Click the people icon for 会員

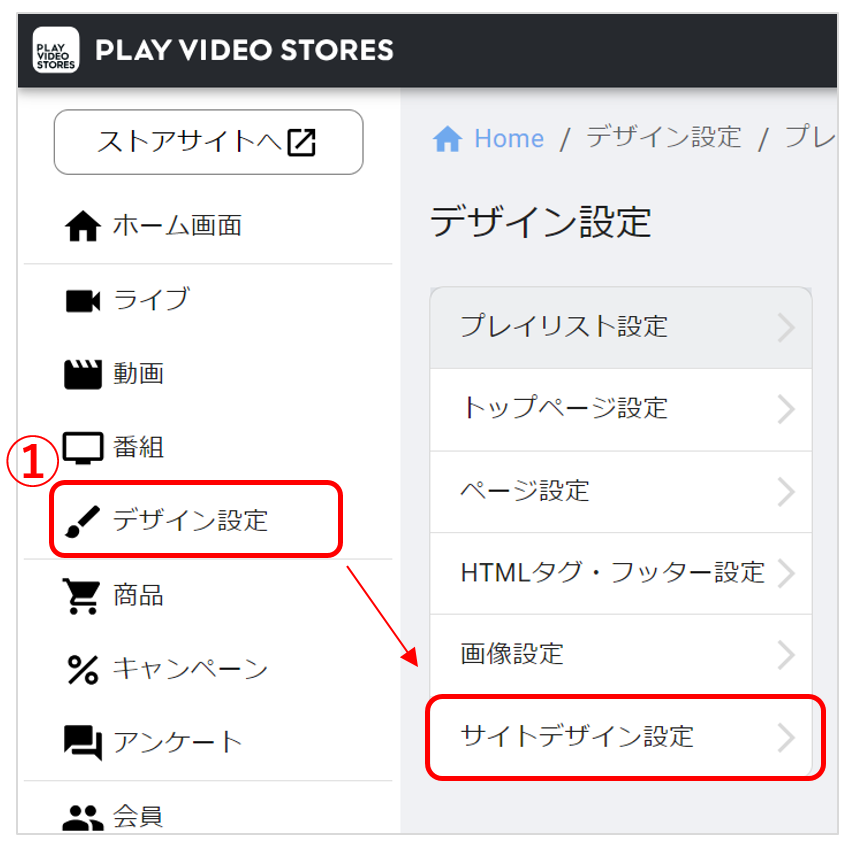click(82, 818)
